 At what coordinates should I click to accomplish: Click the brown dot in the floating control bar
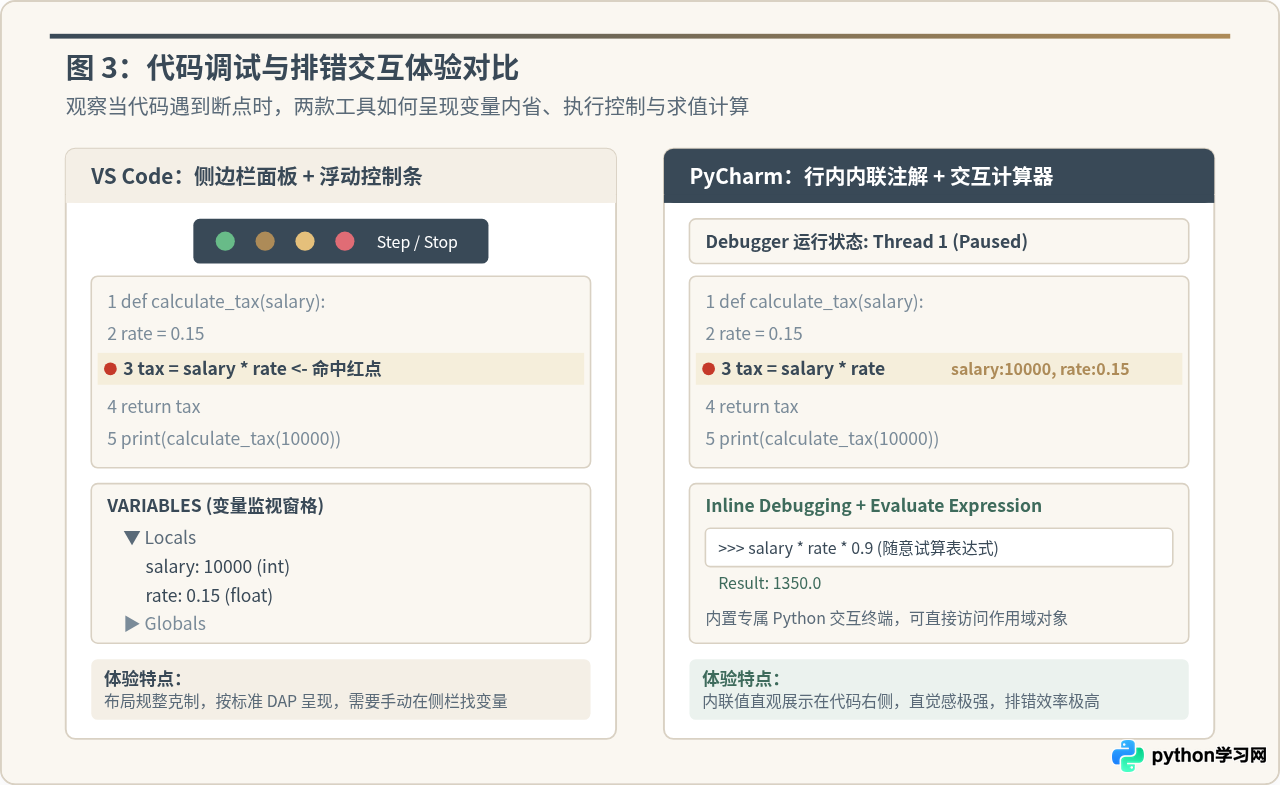coord(265,241)
